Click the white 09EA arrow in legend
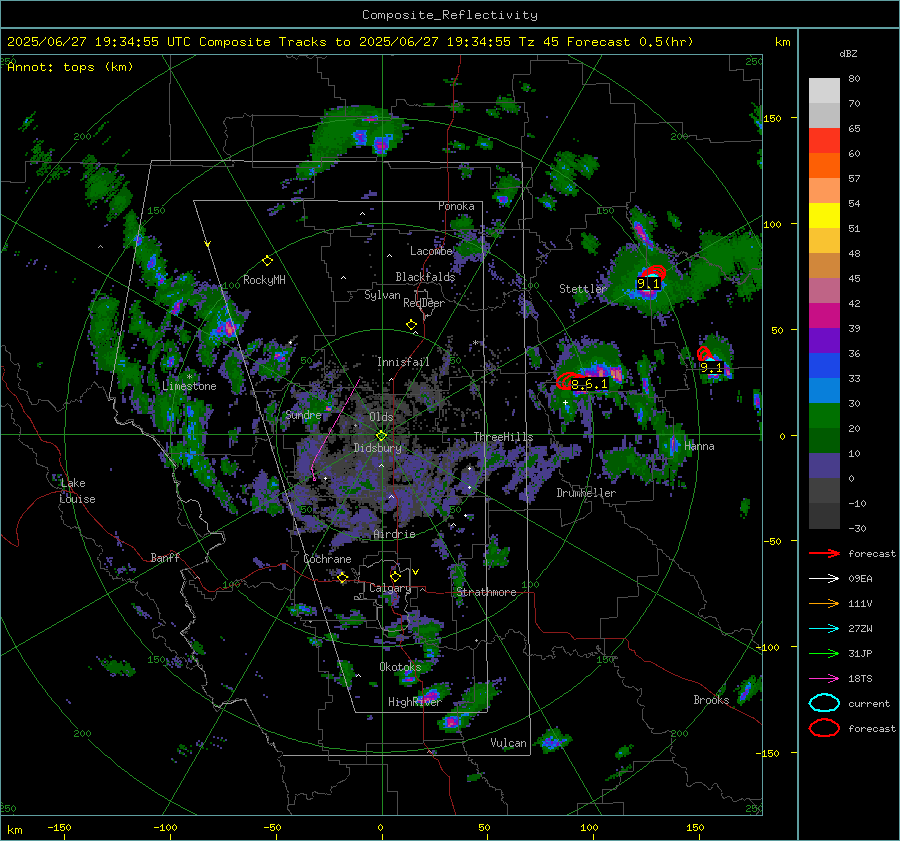This screenshot has width=900, height=841. click(824, 579)
